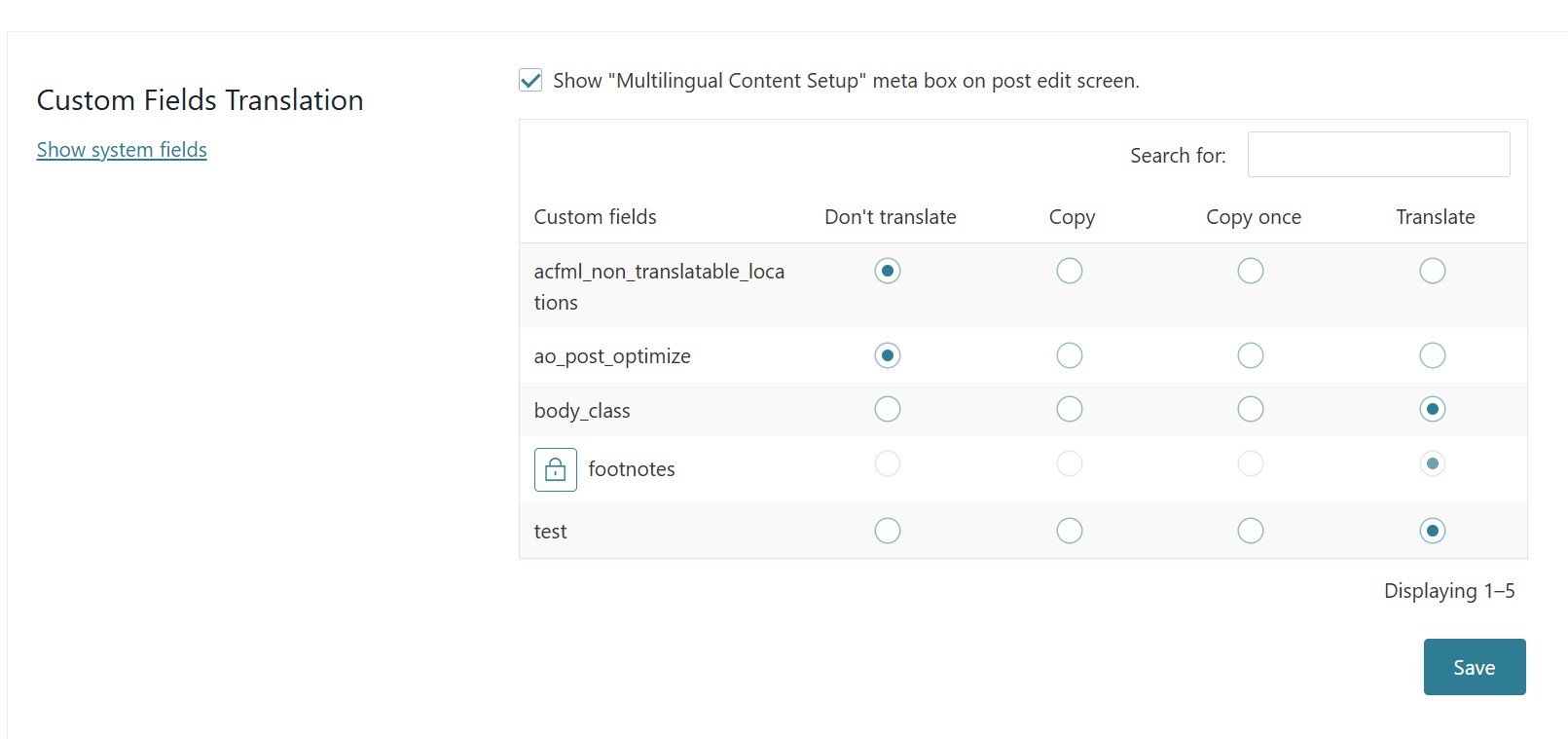Set acfml_non_translatable_locations to Translate
The height and width of the screenshot is (739, 1568).
click(x=1432, y=271)
